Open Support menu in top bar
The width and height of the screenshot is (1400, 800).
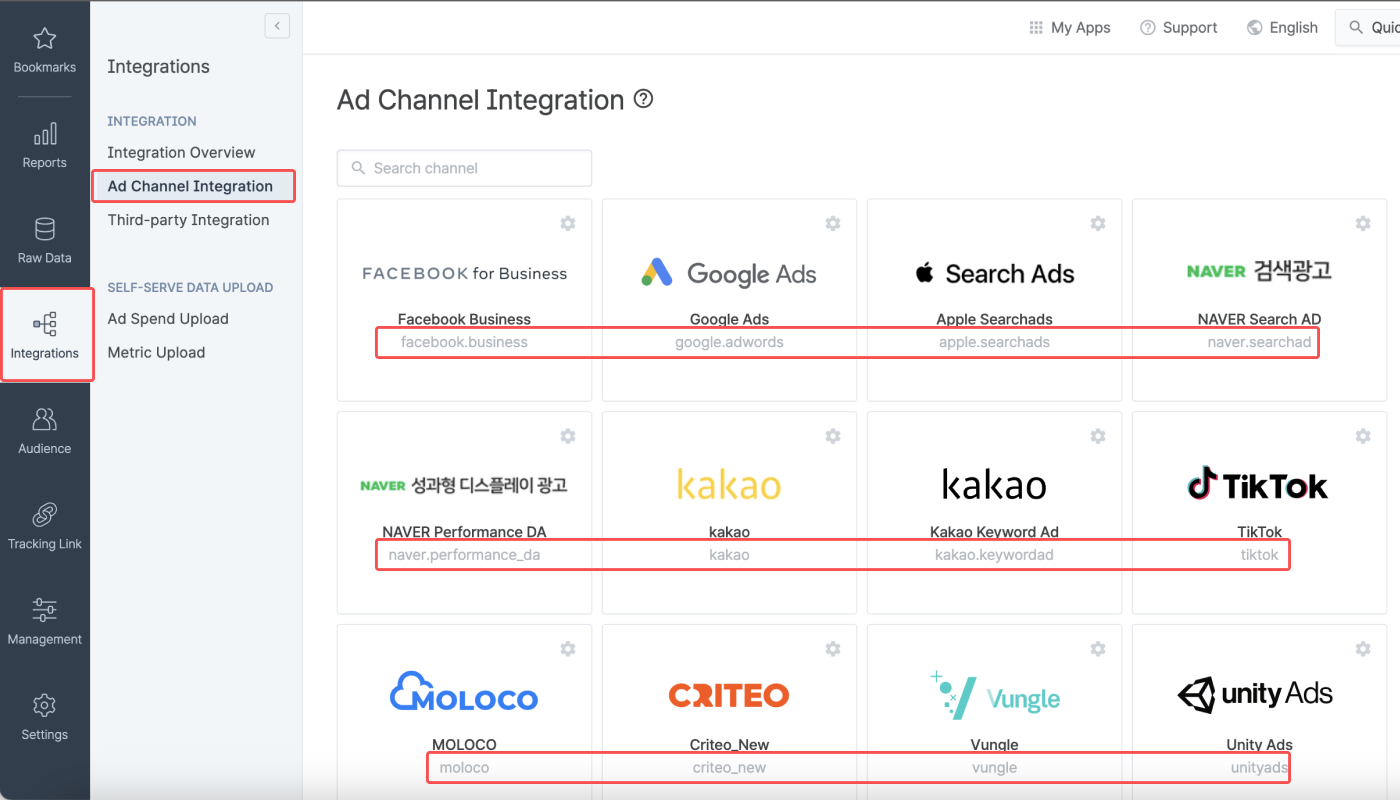1179,27
